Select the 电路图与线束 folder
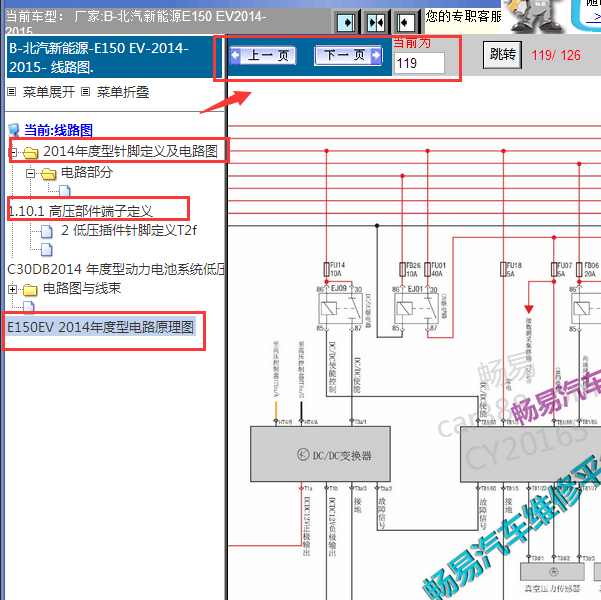This screenshot has height=600, width=601. tap(82, 288)
